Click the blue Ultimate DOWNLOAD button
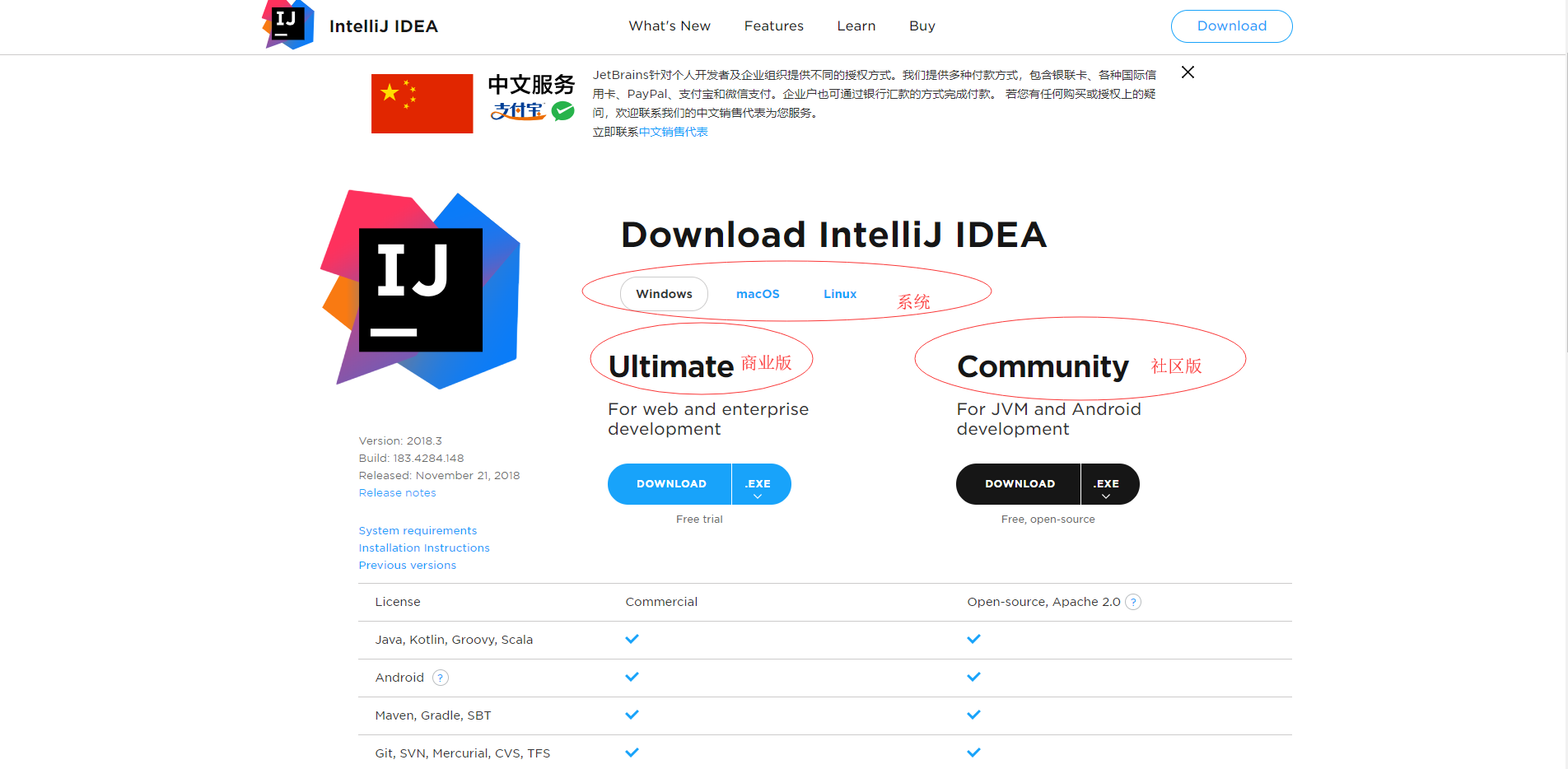1568x769 pixels. pos(670,484)
